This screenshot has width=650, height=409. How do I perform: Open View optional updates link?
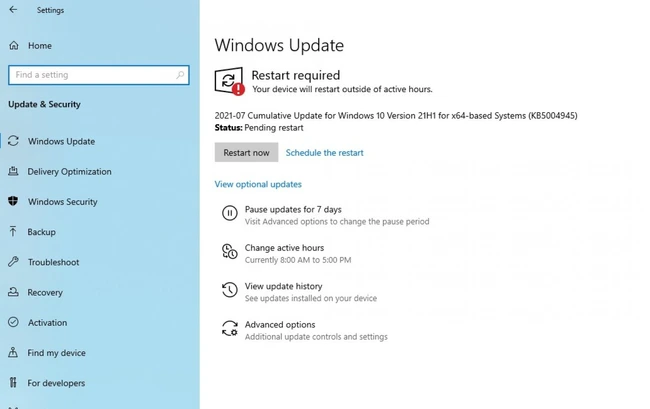[x=258, y=184]
